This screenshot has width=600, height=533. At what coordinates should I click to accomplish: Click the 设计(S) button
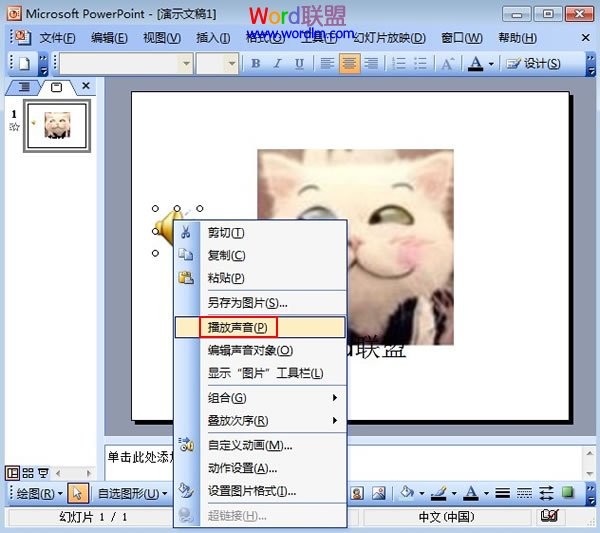coord(533,63)
